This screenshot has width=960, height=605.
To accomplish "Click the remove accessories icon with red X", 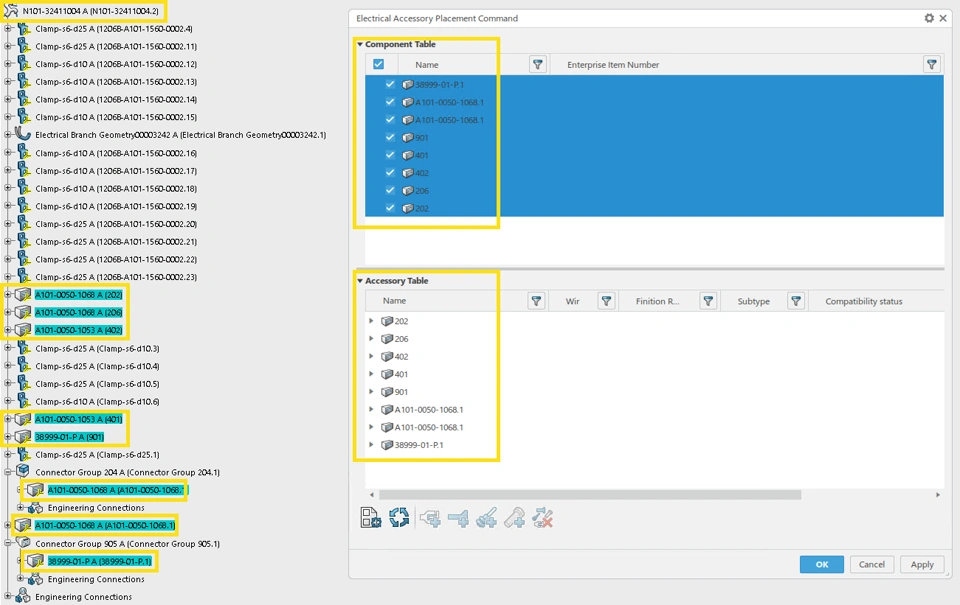I will [x=542, y=519].
